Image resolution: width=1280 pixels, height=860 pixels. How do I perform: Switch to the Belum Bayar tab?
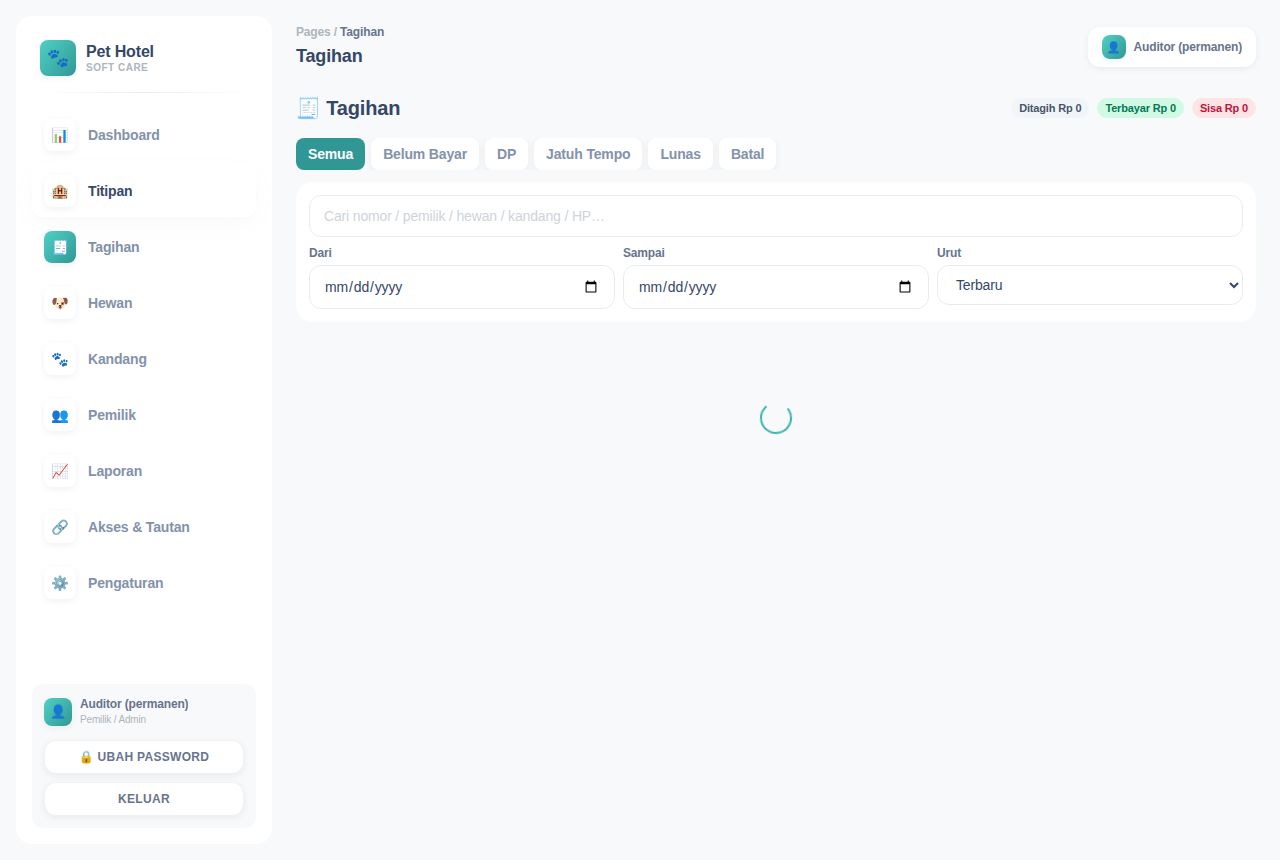425,154
